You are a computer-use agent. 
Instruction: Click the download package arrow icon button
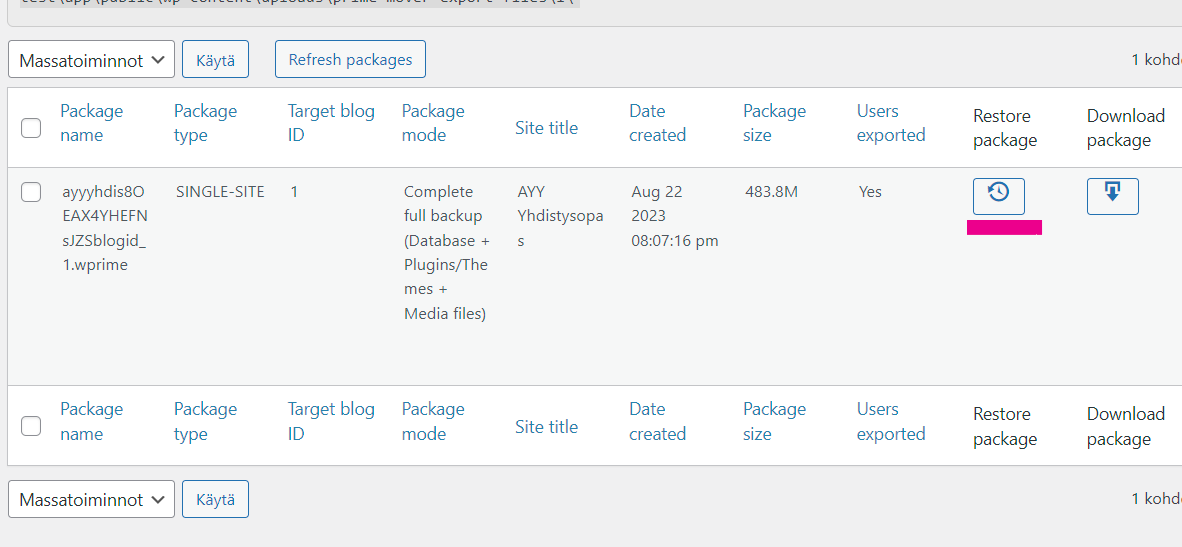click(1113, 196)
